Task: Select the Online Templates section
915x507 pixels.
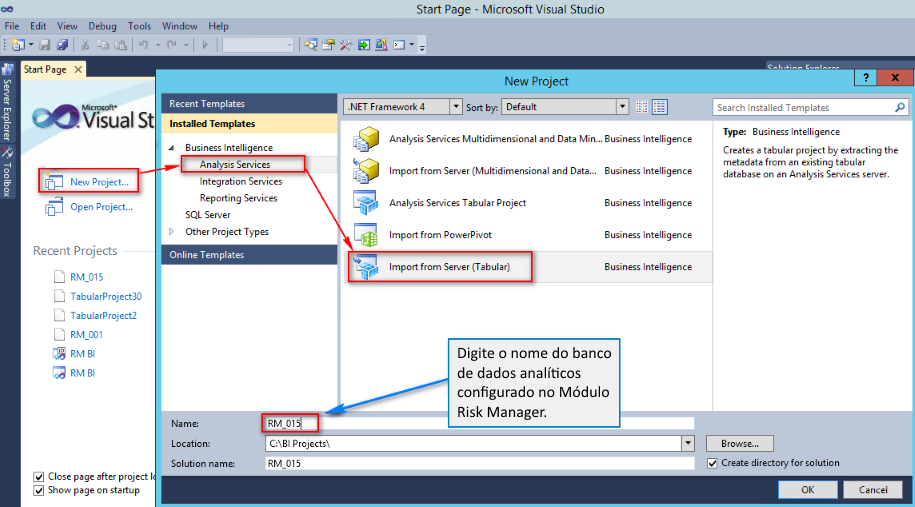Action: (249, 255)
